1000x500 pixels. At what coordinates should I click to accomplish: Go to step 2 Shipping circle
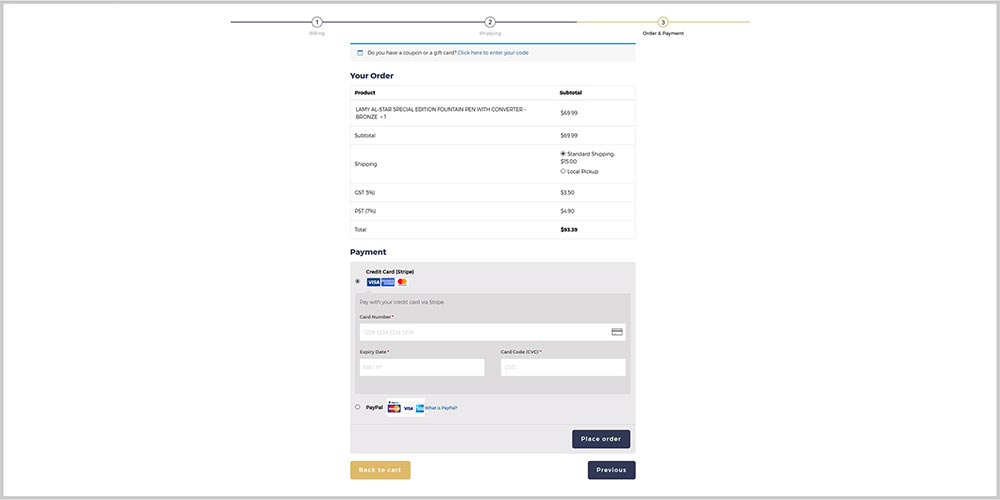490,22
